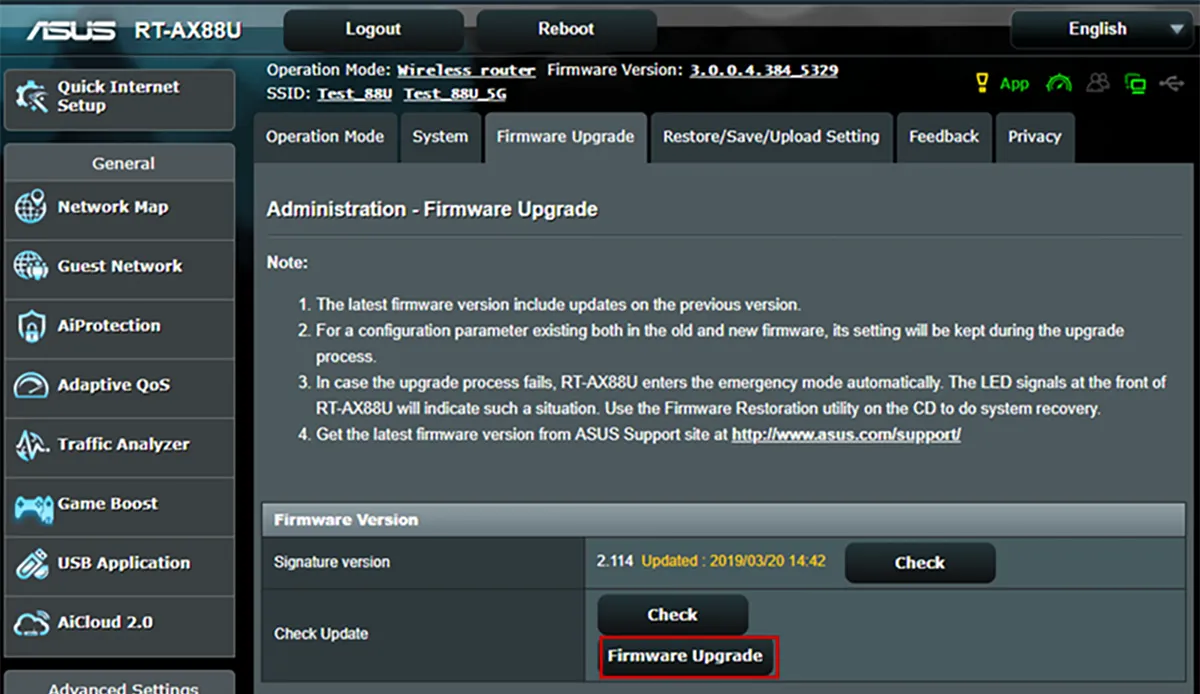Image resolution: width=1200 pixels, height=694 pixels.
Task: Click the Traffic Analyzer graph icon
Action: 31,445
